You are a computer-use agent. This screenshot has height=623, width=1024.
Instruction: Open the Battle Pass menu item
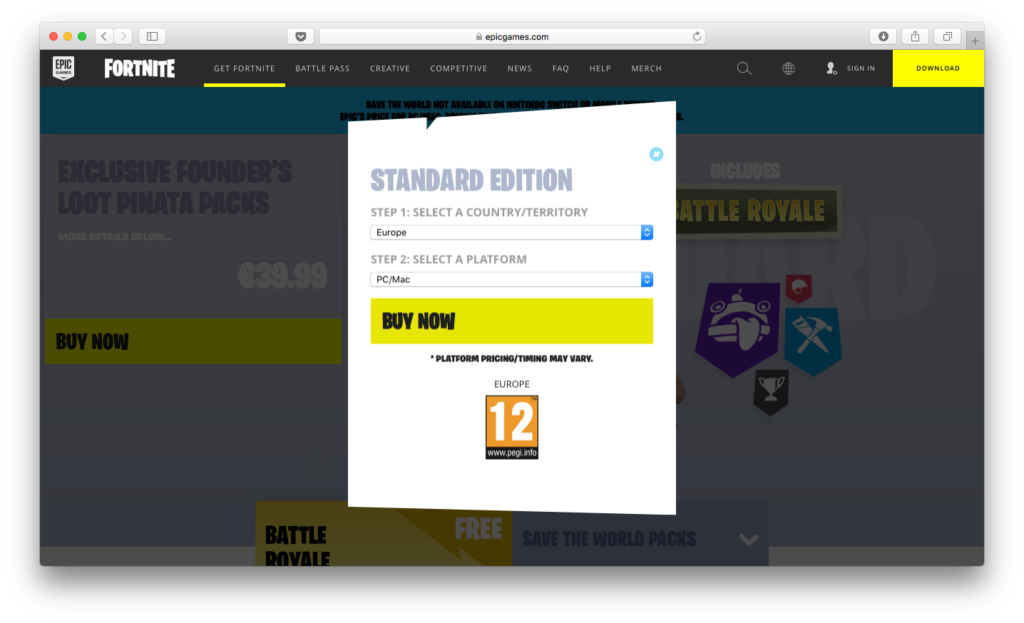tap(322, 68)
